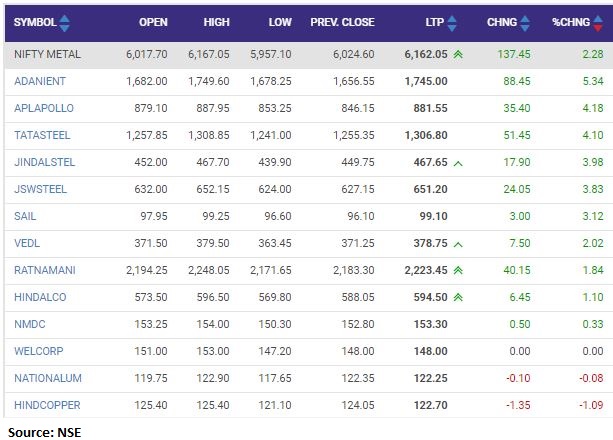613x440 pixels.
Task: Click the up-arrow indicator in JINDALSTEL row
Action: pos(458,162)
